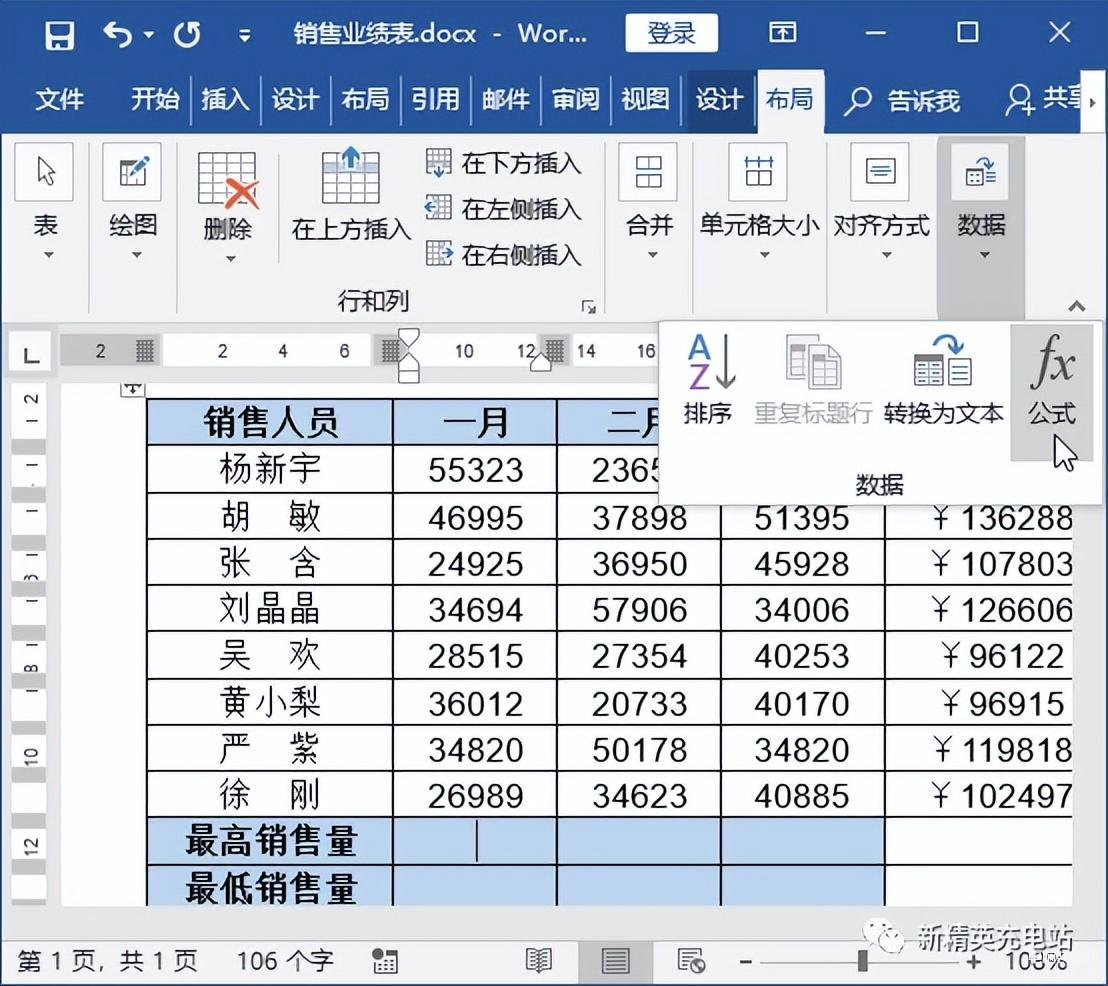Click the table move handle

point(133,389)
